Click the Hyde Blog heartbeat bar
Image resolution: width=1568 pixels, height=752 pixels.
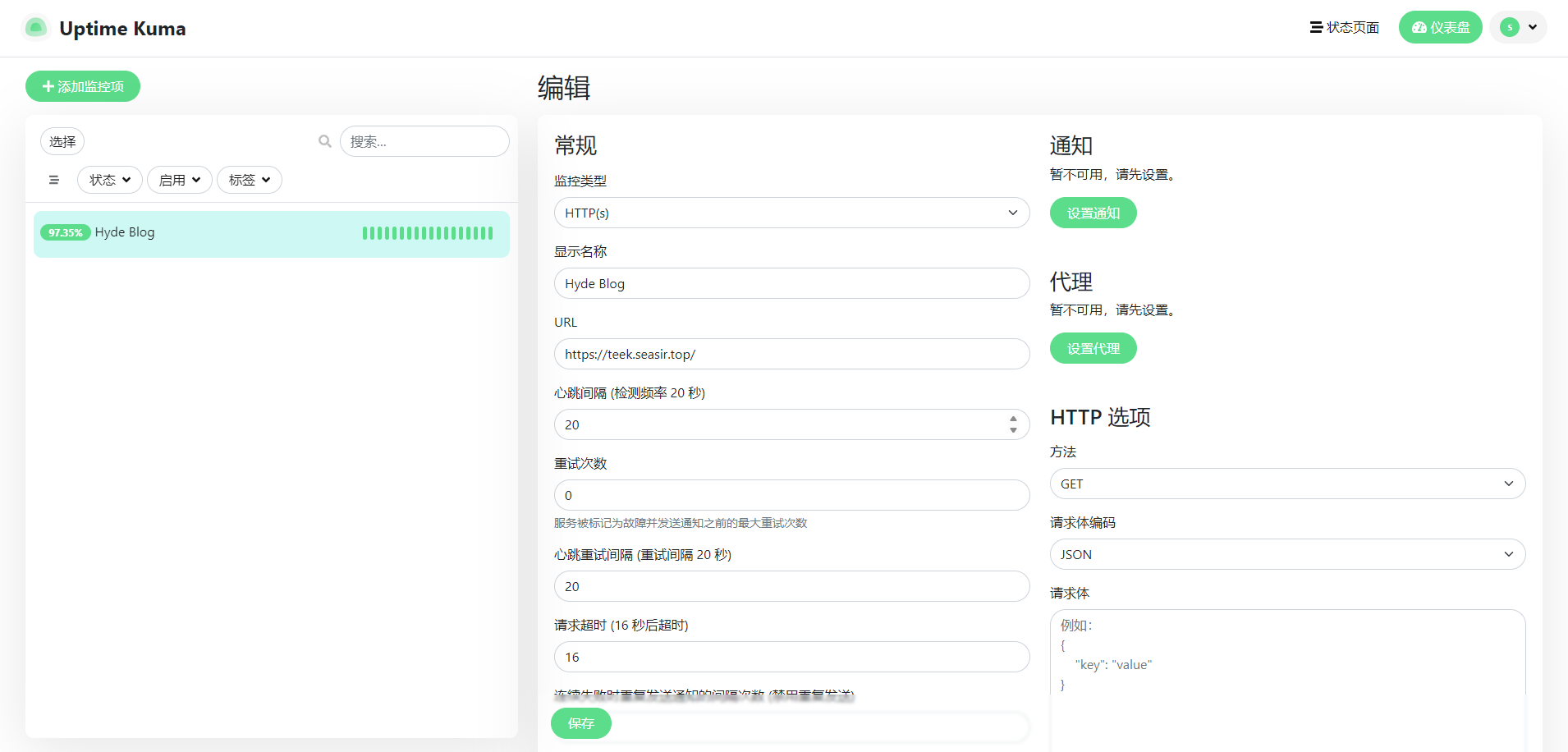pyautogui.click(x=428, y=233)
